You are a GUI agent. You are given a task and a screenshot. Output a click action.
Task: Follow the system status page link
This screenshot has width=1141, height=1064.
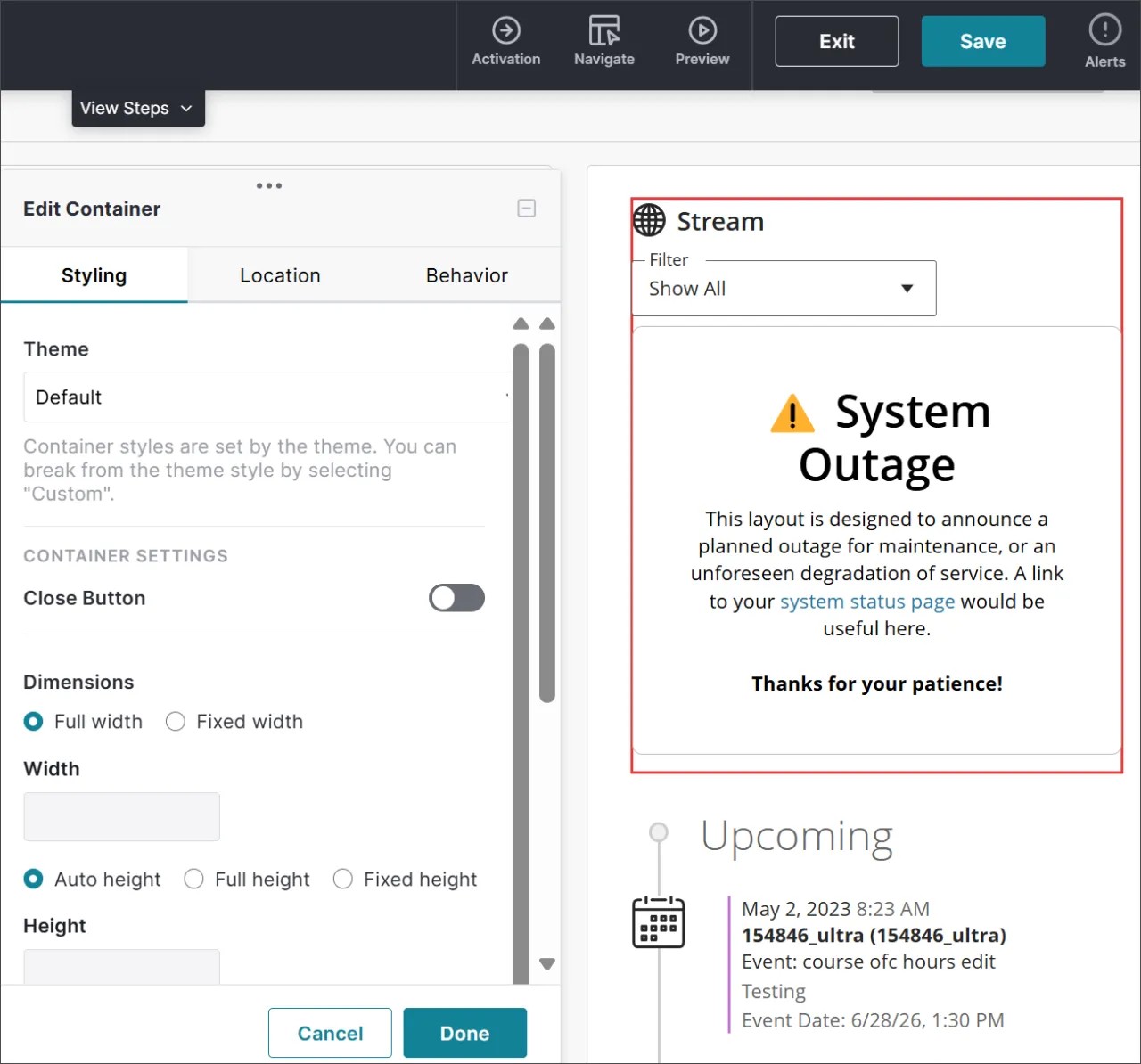866,602
